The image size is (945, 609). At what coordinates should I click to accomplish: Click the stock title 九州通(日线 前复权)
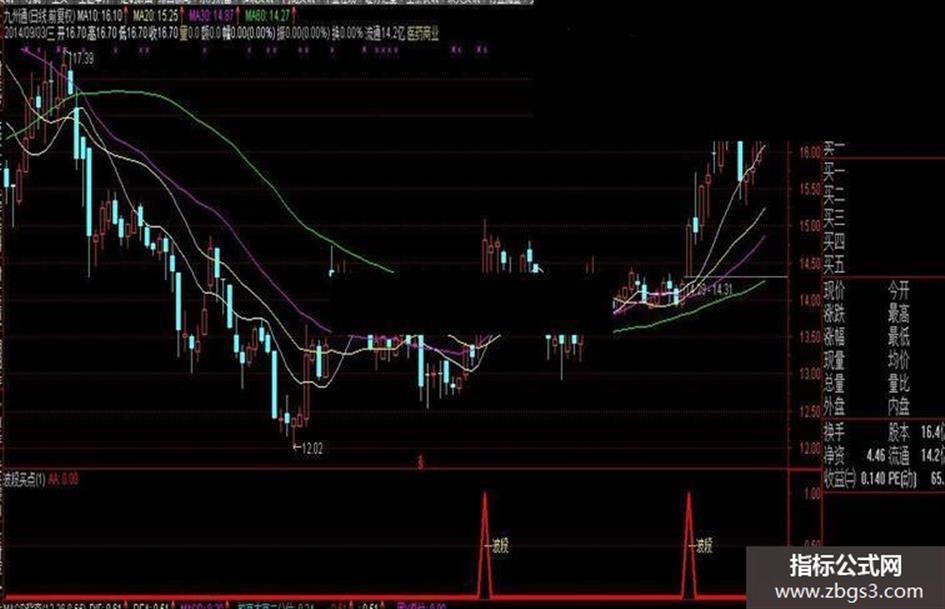pyautogui.click(x=39, y=15)
